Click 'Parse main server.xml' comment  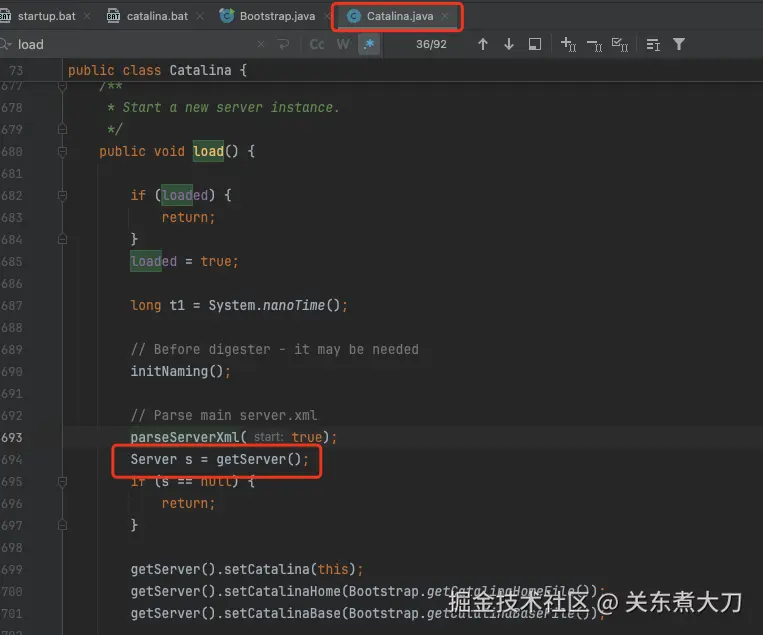tap(224, 415)
